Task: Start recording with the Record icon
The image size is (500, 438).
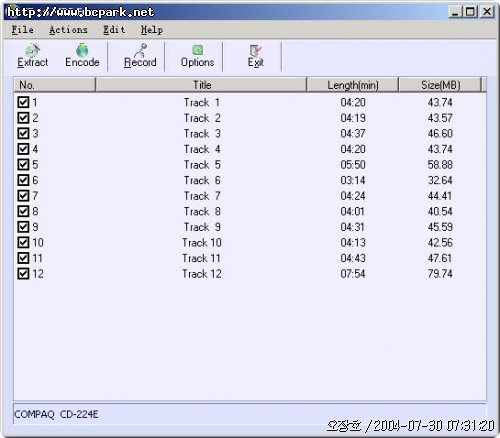Action: (x=140, y=56)
